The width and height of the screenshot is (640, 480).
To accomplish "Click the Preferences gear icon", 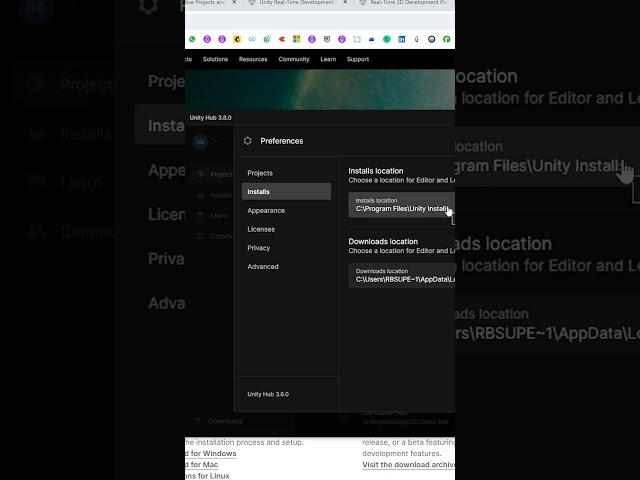I will click(247, 141).
